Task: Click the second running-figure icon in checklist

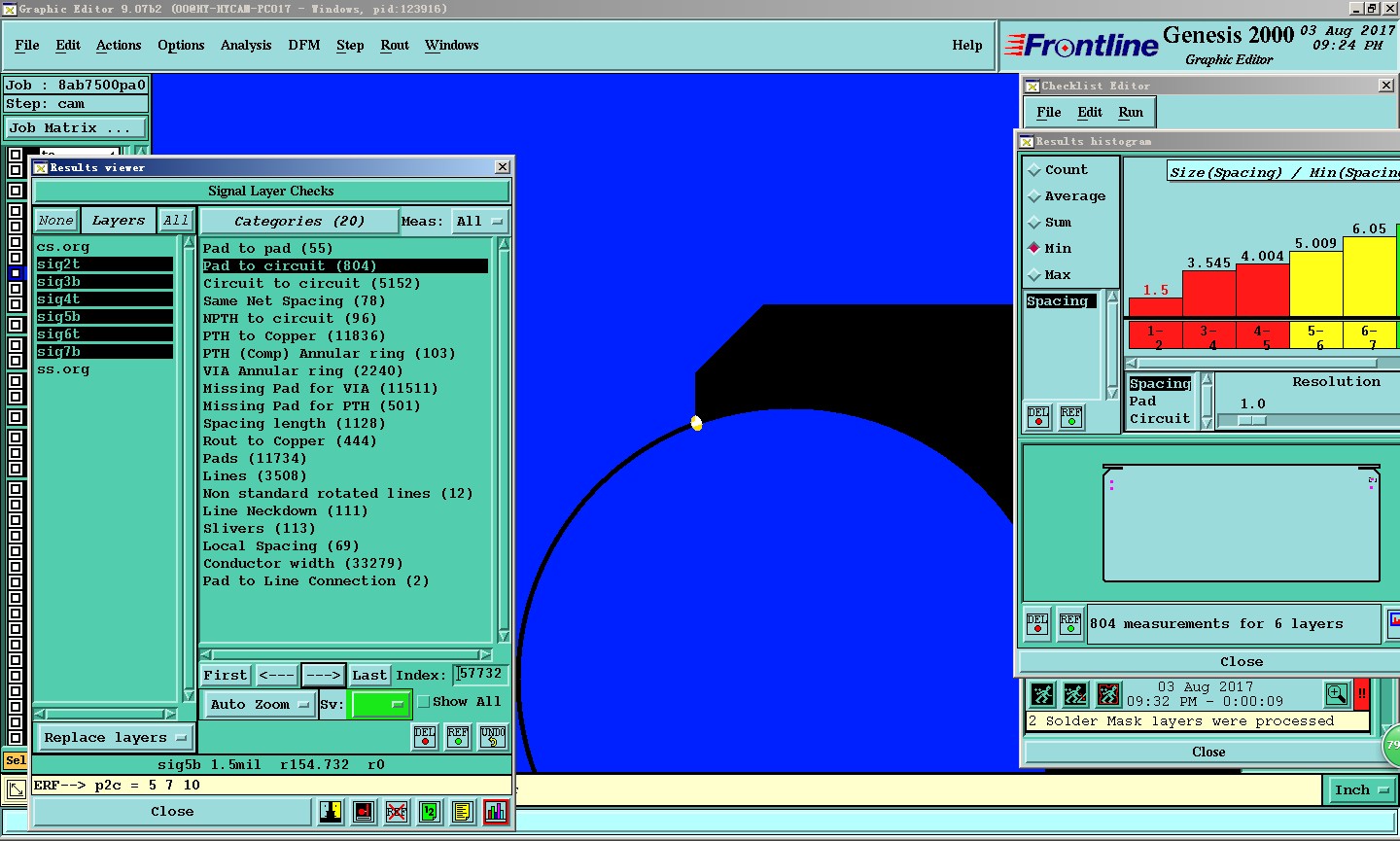Action: (x=1075, y=694)
